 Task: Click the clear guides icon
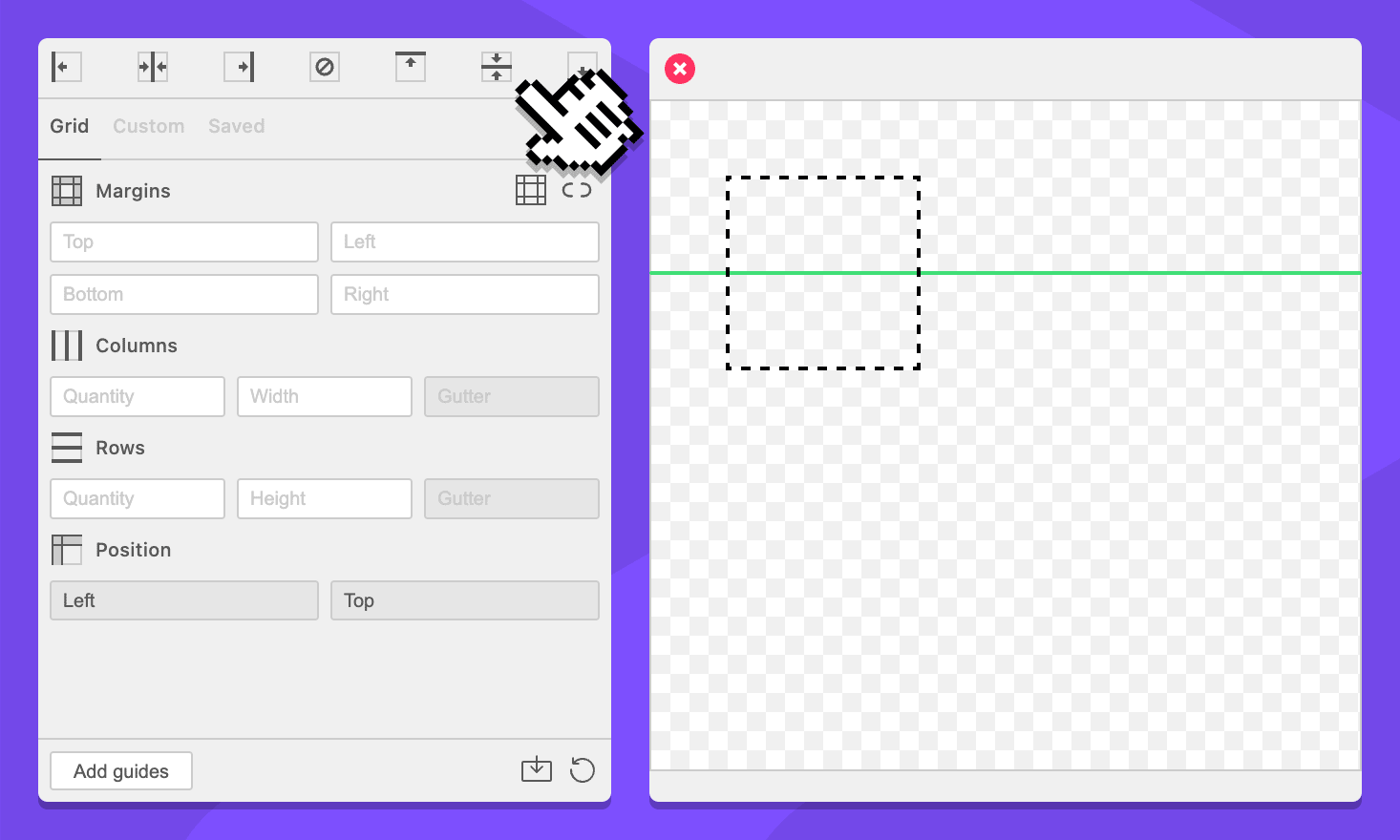coord(325,67)
